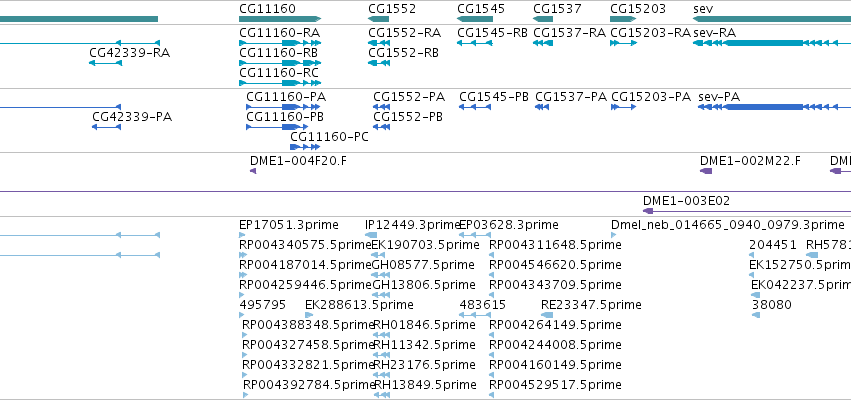Click the CG1552-PB protein label

[408, 117]
